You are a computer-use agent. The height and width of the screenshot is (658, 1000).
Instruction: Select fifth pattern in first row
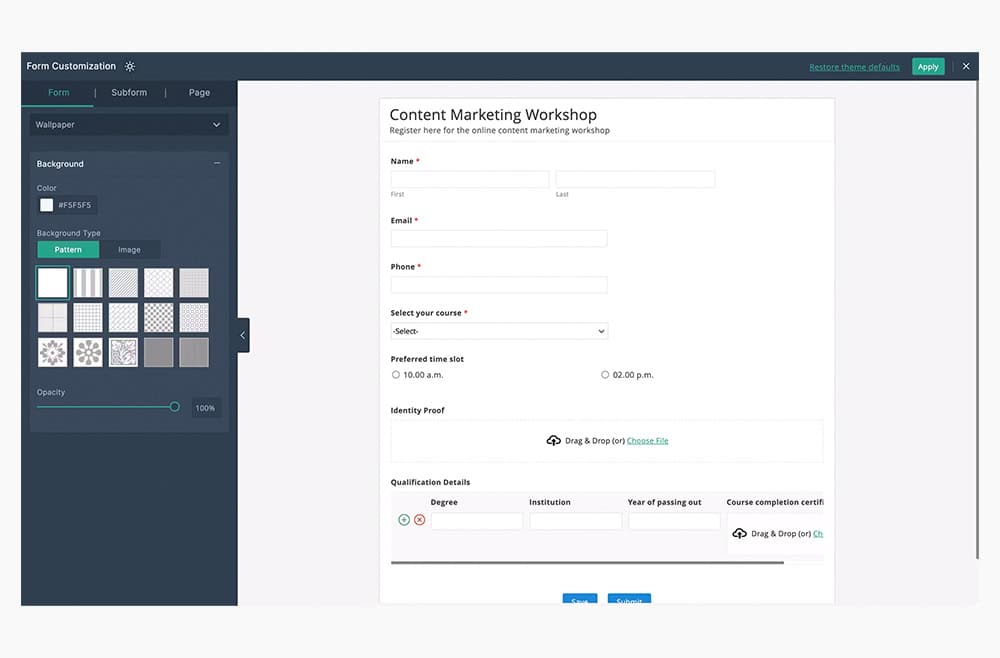[194, 282]
